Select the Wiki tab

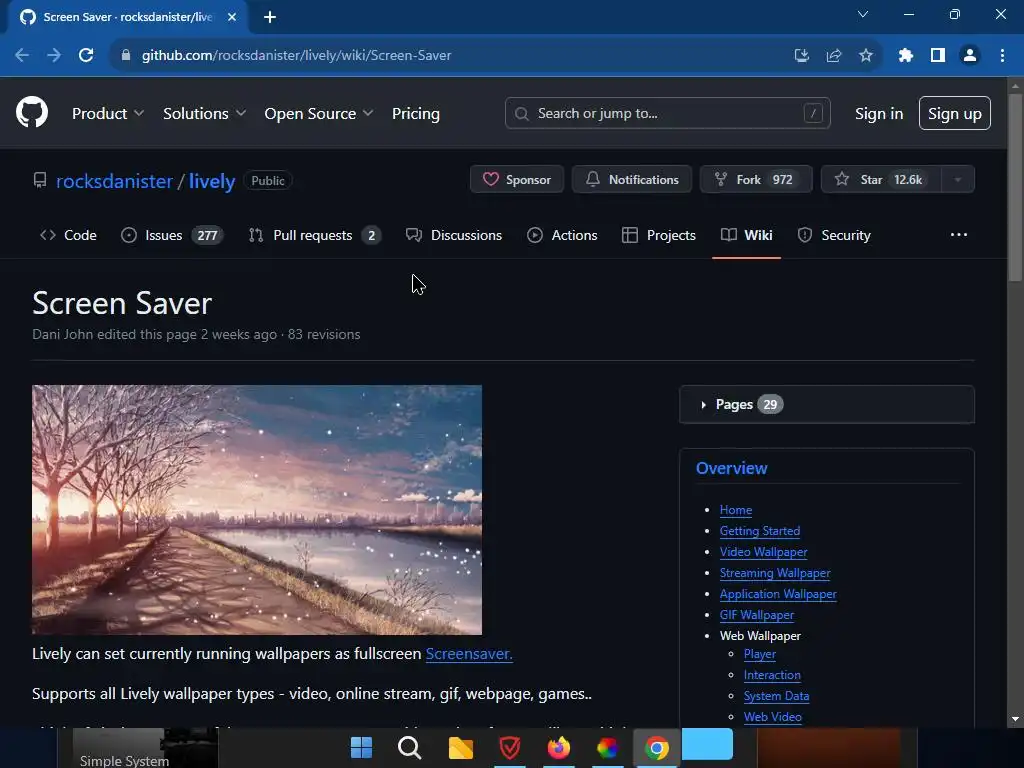point(746,235)
